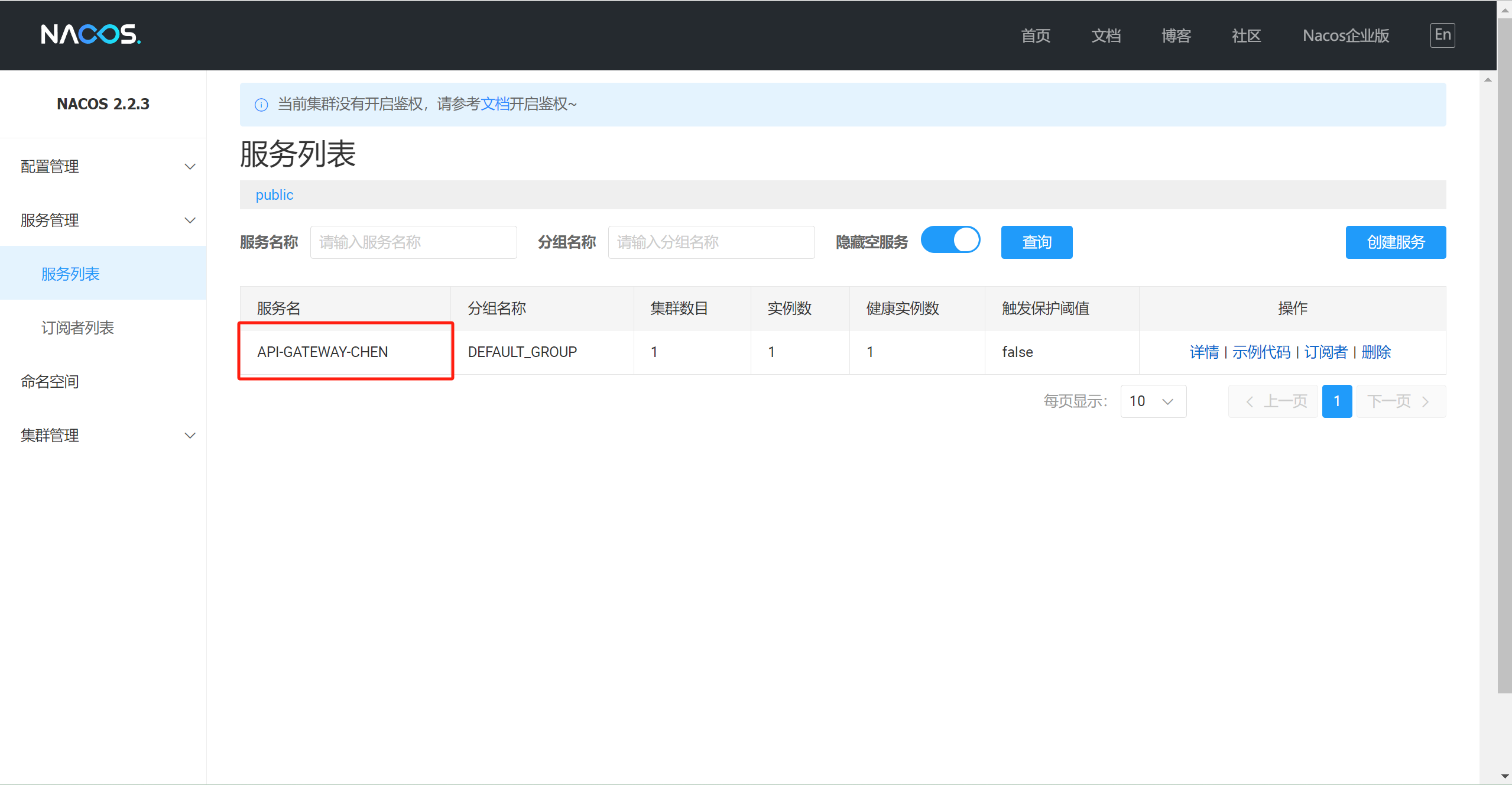The image size is (1512, 785).
Task: Toggle the hide empty services switch
Action: pyautogui.click(x=950, y=241)
